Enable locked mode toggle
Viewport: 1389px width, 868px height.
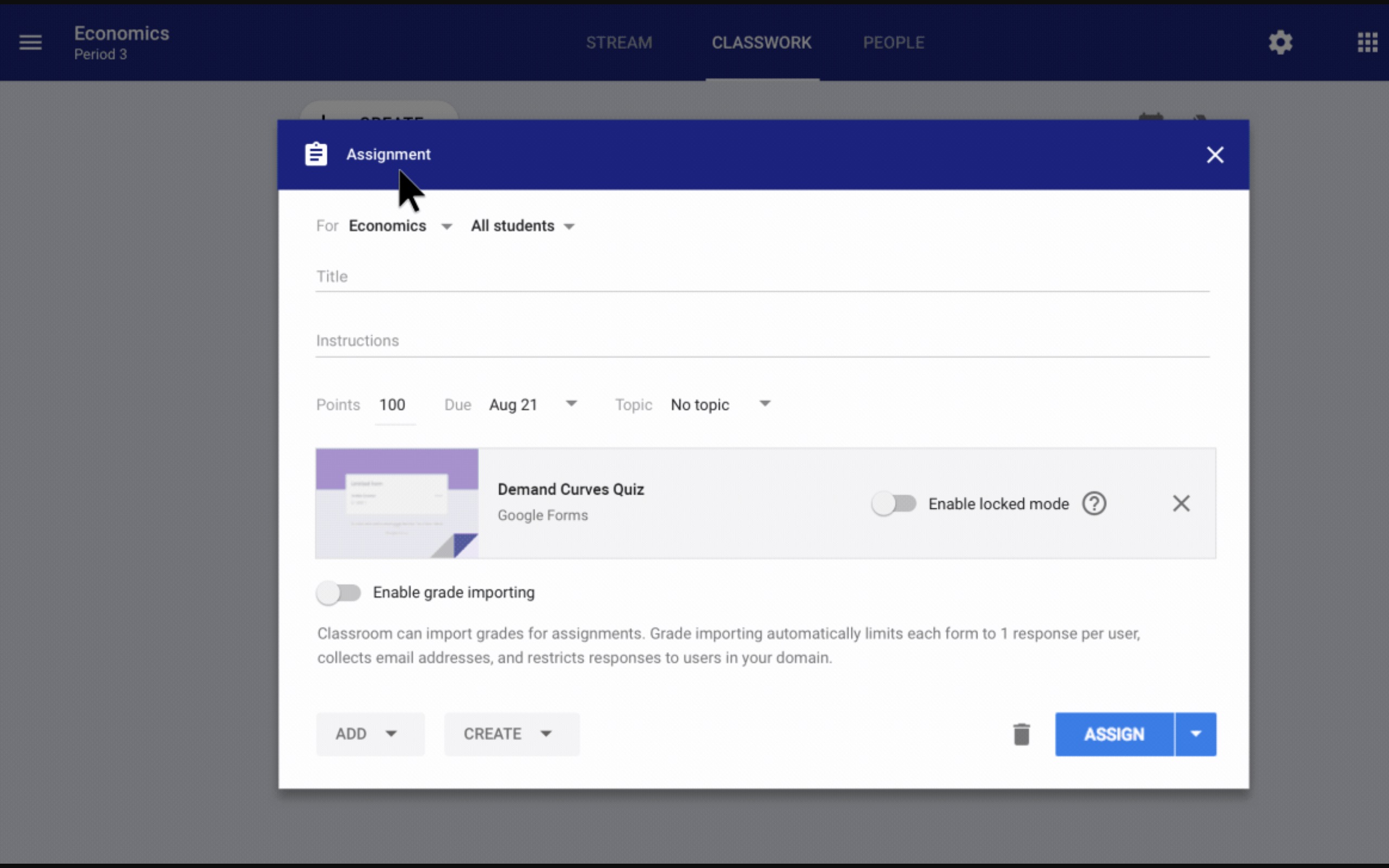pyautogui.click(x=894, y=503)
